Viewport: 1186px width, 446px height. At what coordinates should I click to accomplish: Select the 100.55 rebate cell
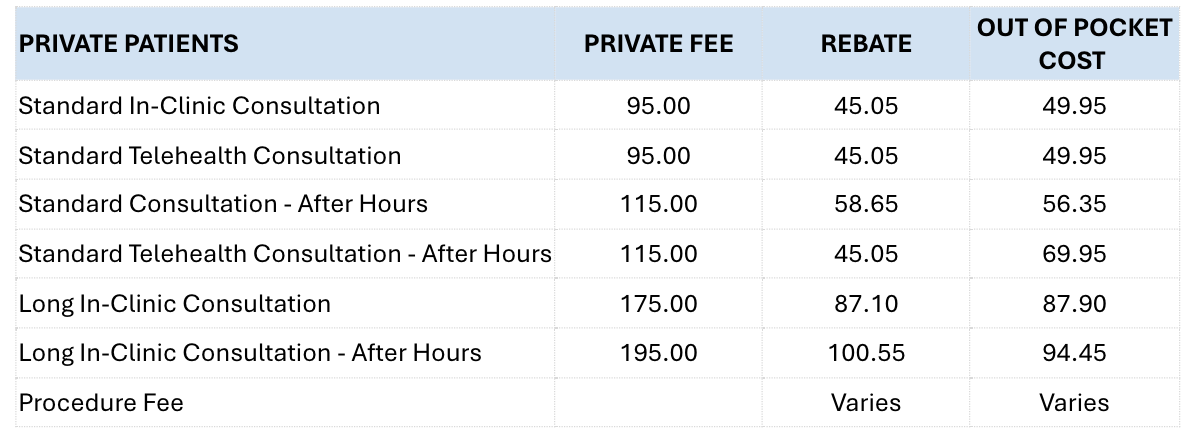tap(866, 353)
